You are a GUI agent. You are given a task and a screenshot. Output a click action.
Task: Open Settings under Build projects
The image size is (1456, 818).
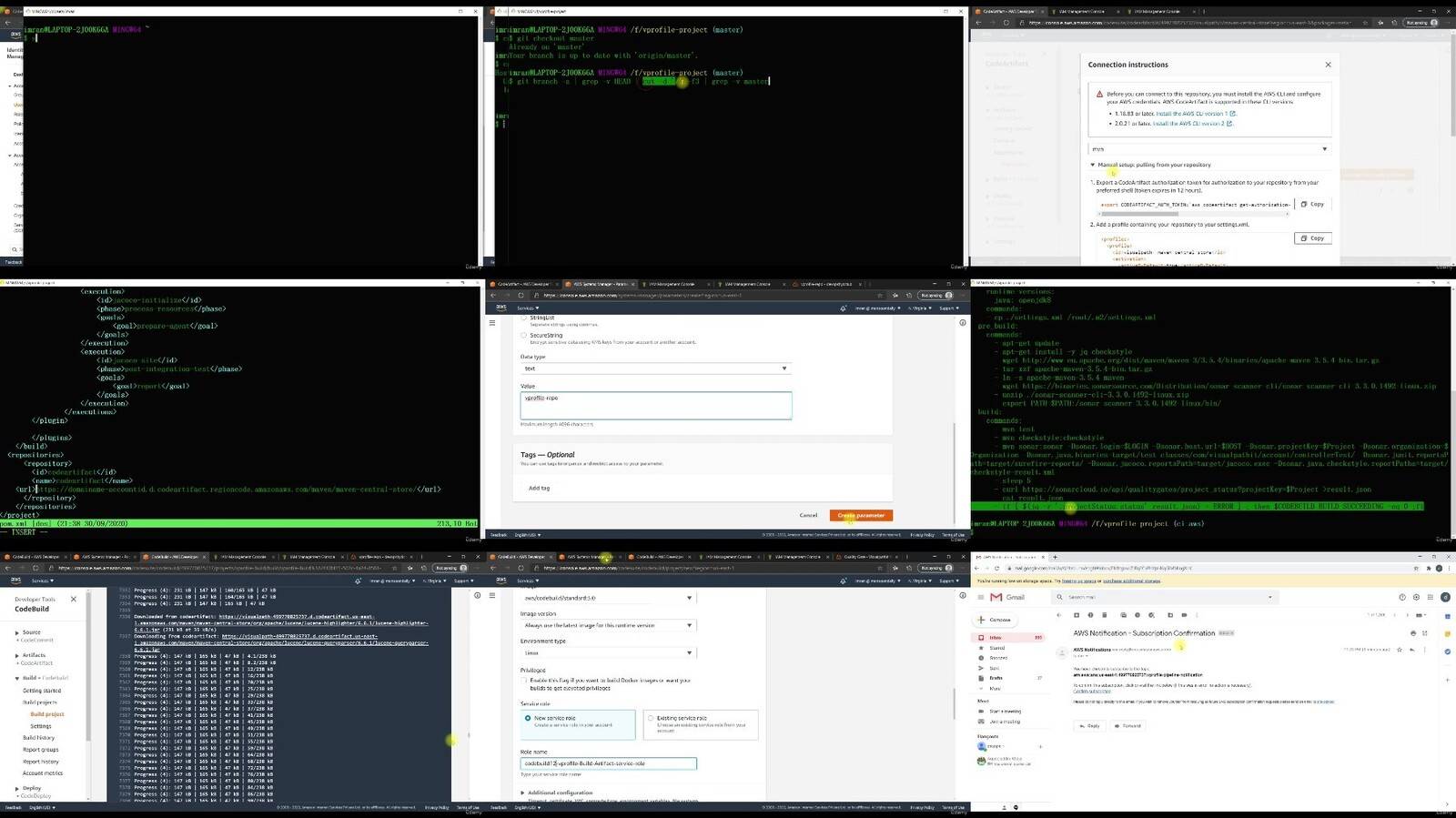coord(41,726)
